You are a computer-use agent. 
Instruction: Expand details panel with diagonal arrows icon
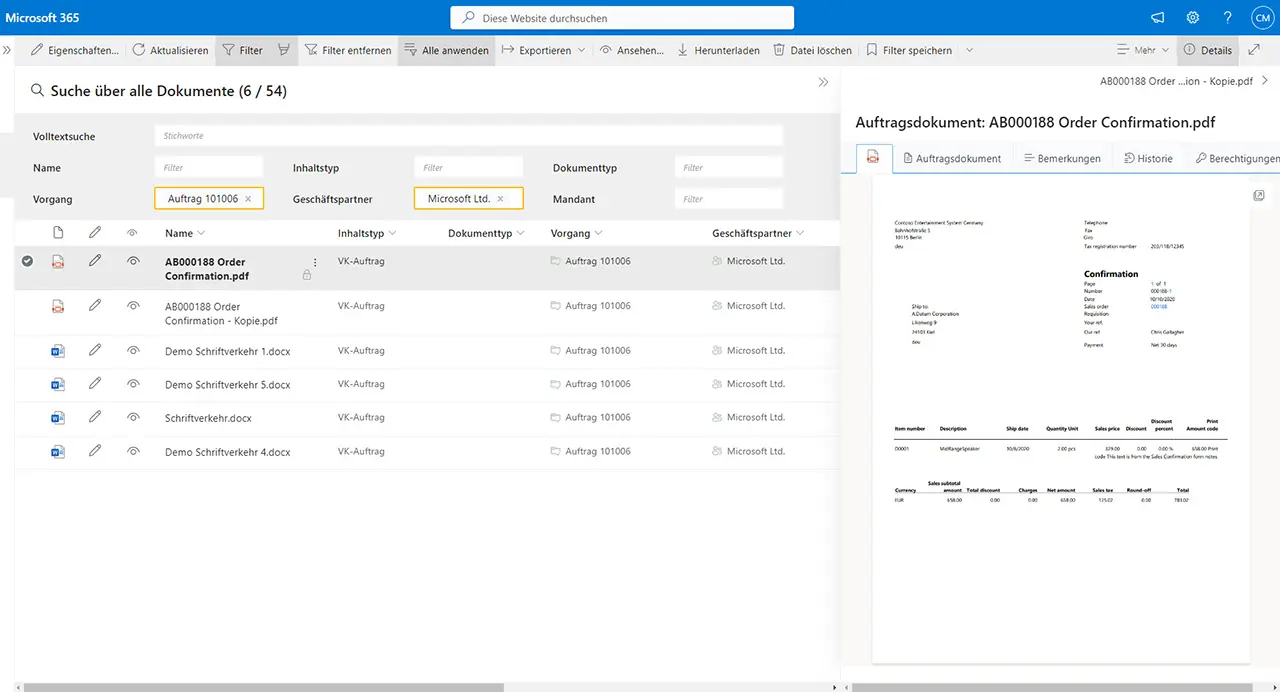click(x=1254, y=50)
